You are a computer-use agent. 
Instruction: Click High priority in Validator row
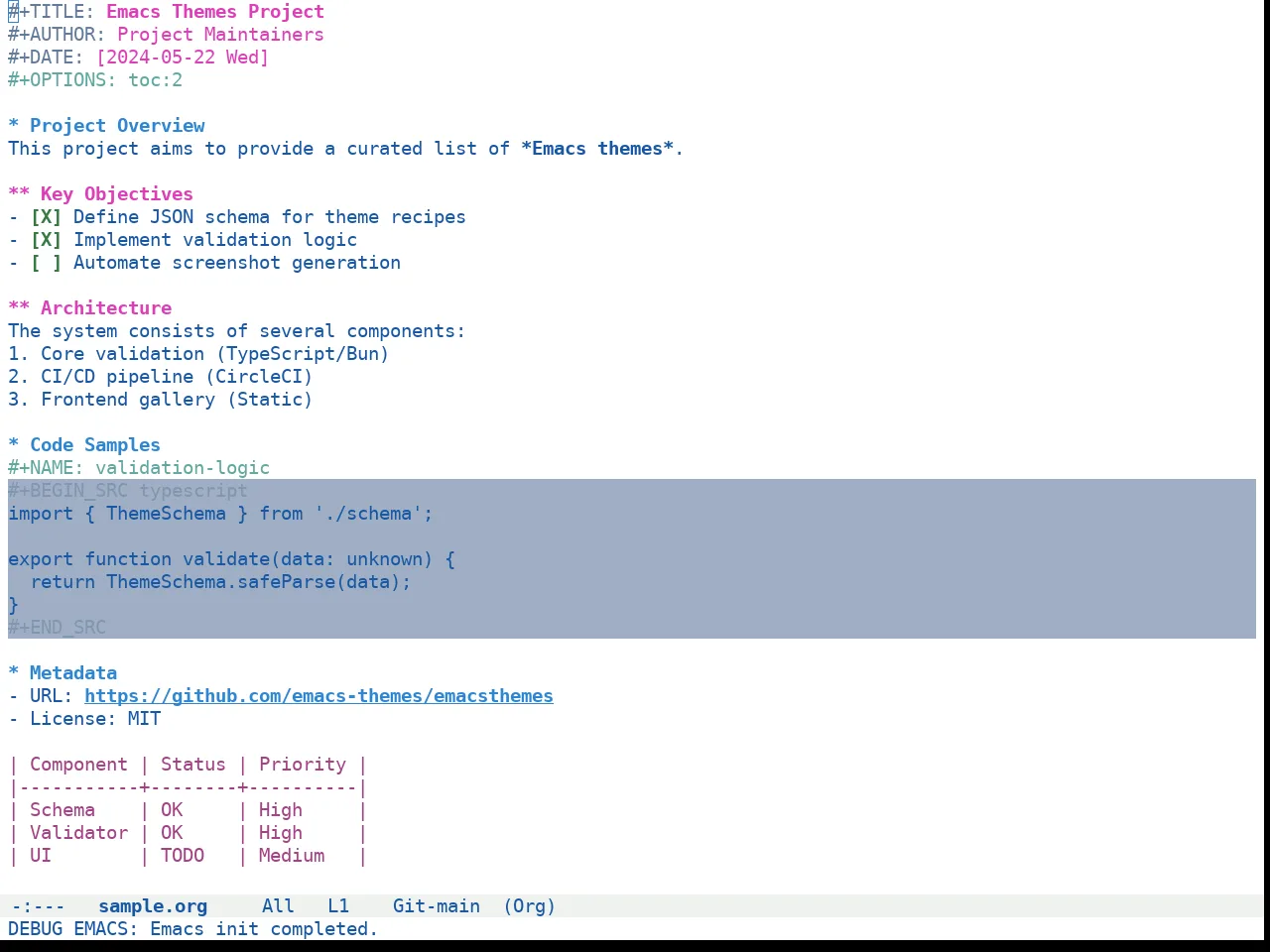(x=281, y=833)
